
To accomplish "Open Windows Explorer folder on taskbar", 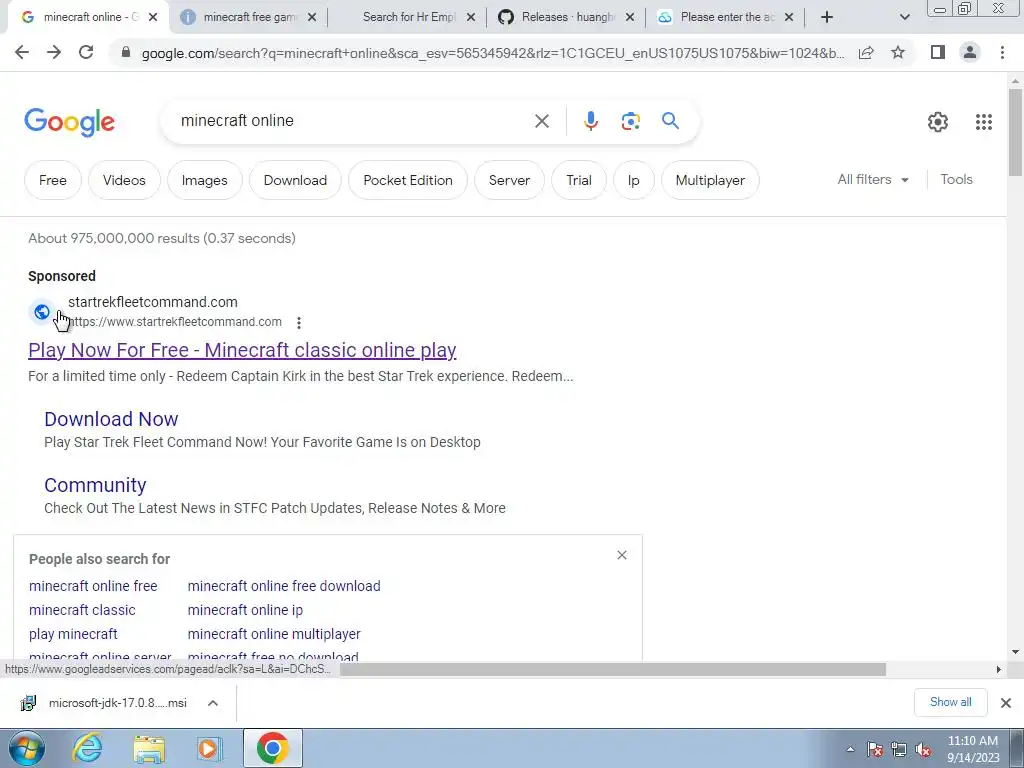I will (149, 748).
